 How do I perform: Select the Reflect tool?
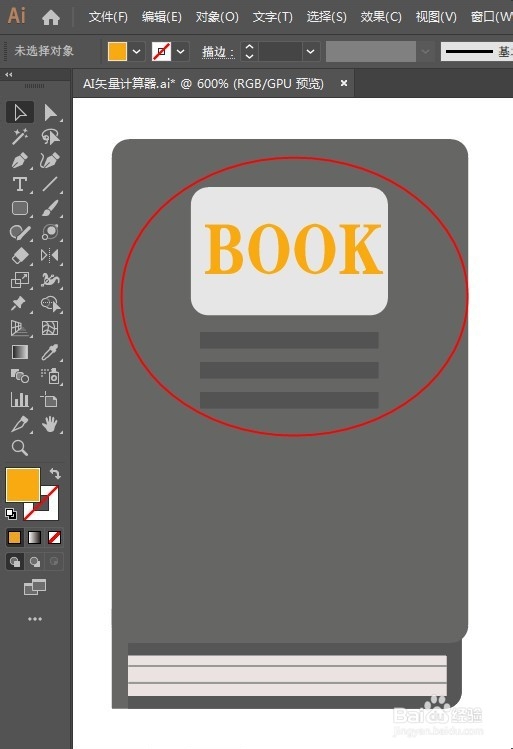point(50,256)
